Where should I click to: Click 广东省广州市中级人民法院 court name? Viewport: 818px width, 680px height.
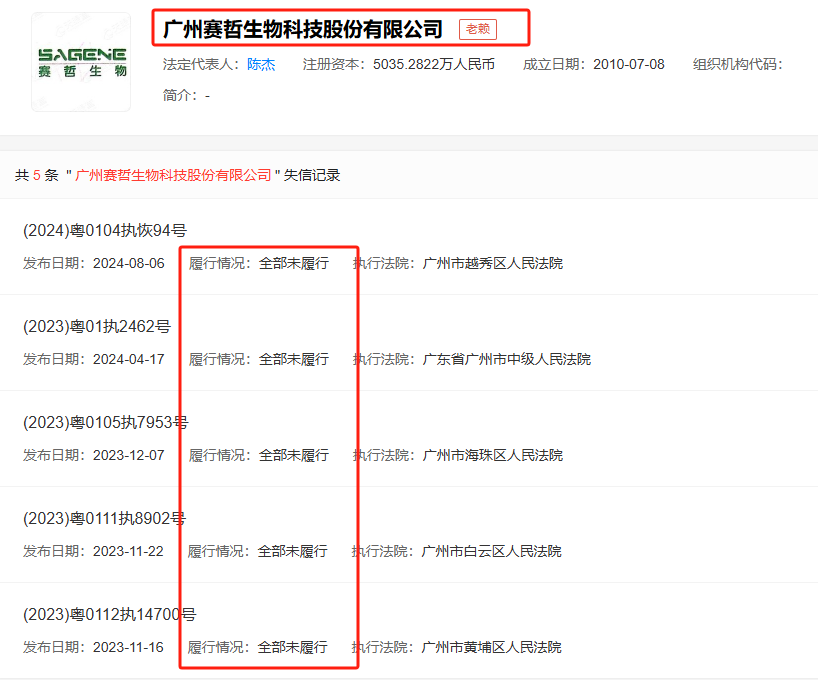tap(507, 360)
